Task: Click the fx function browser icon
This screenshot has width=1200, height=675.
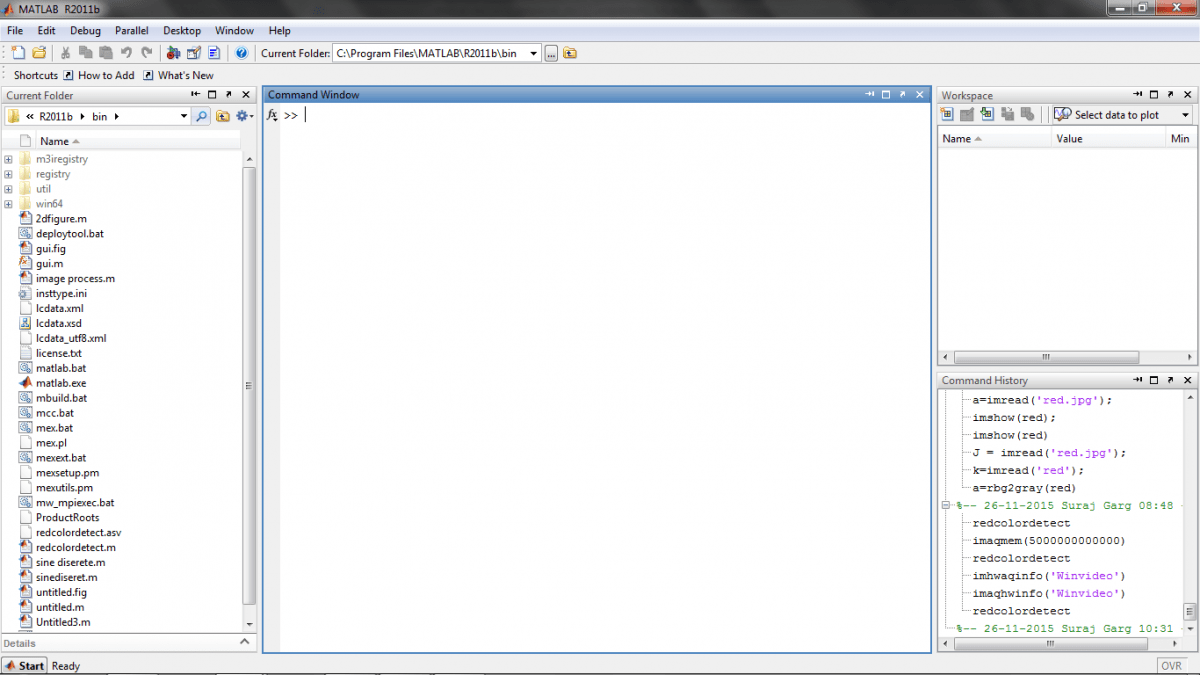Action: pyautogui.click(x=272, y=115)
